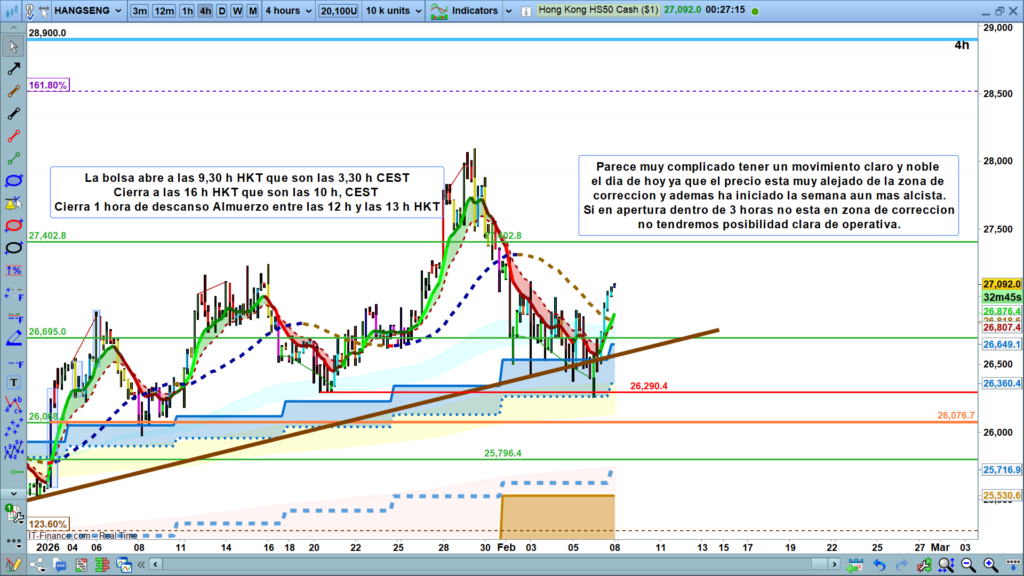Select the text T tool
The image size is (1024, 576).
click(14, 382)
